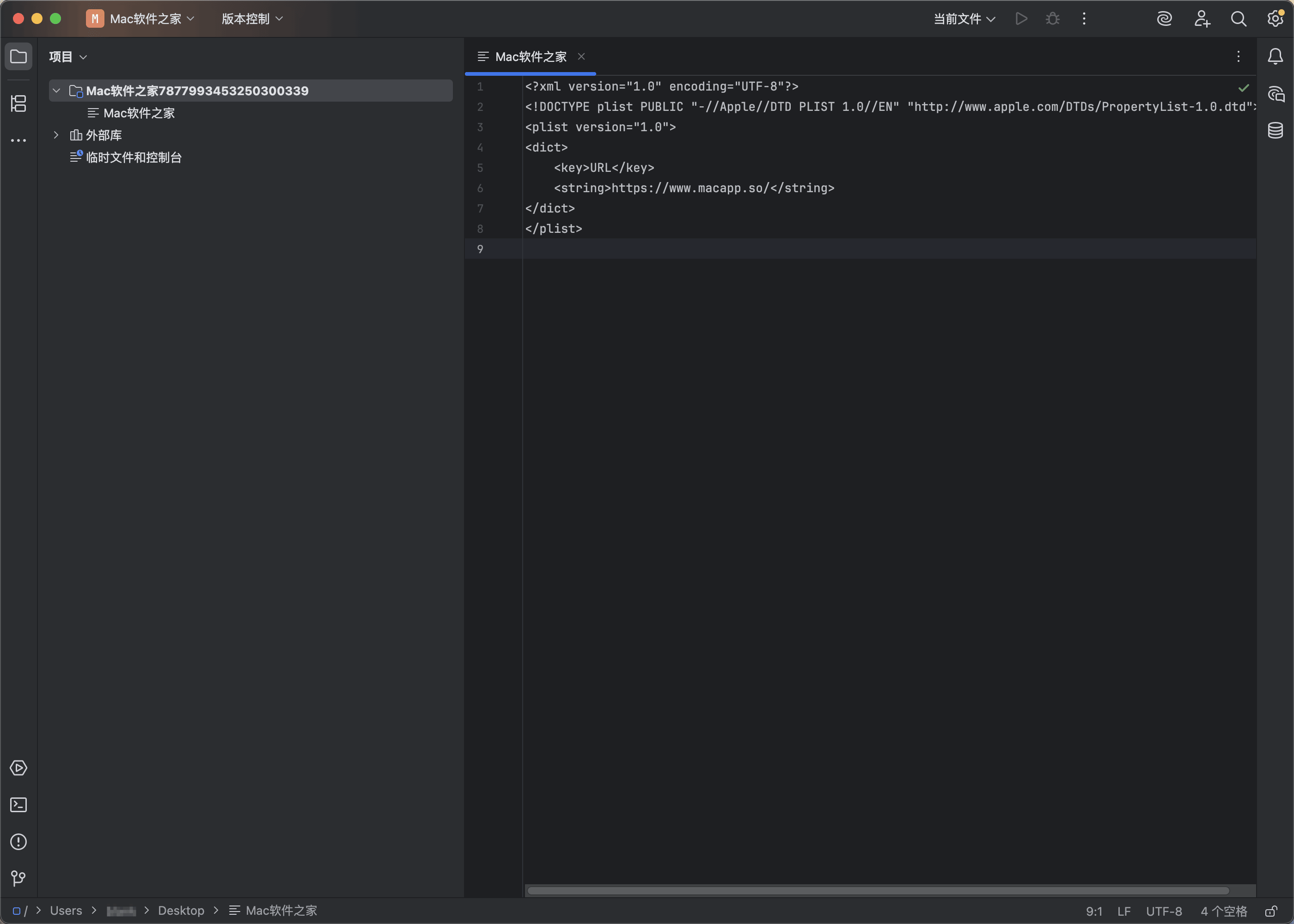Viewport: 1294px width, 924px height.
Task: Open the 当前文件 run configuration dropdown
Action: (964, 19)
